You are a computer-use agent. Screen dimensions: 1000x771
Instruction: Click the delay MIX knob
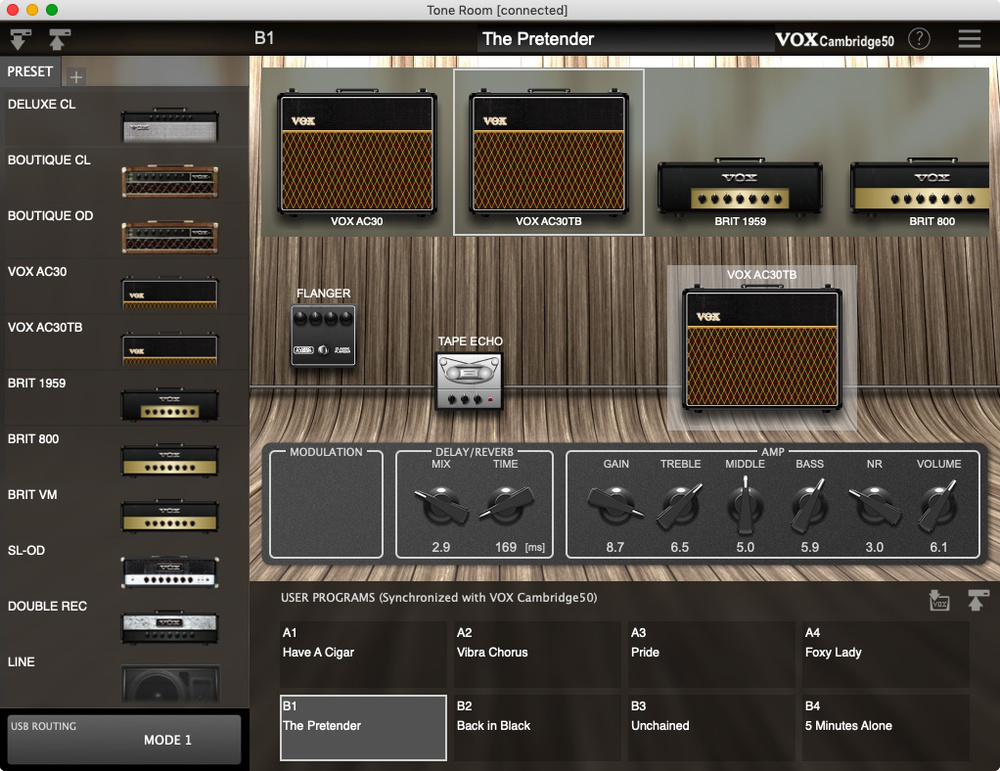(x=441, y=504)
